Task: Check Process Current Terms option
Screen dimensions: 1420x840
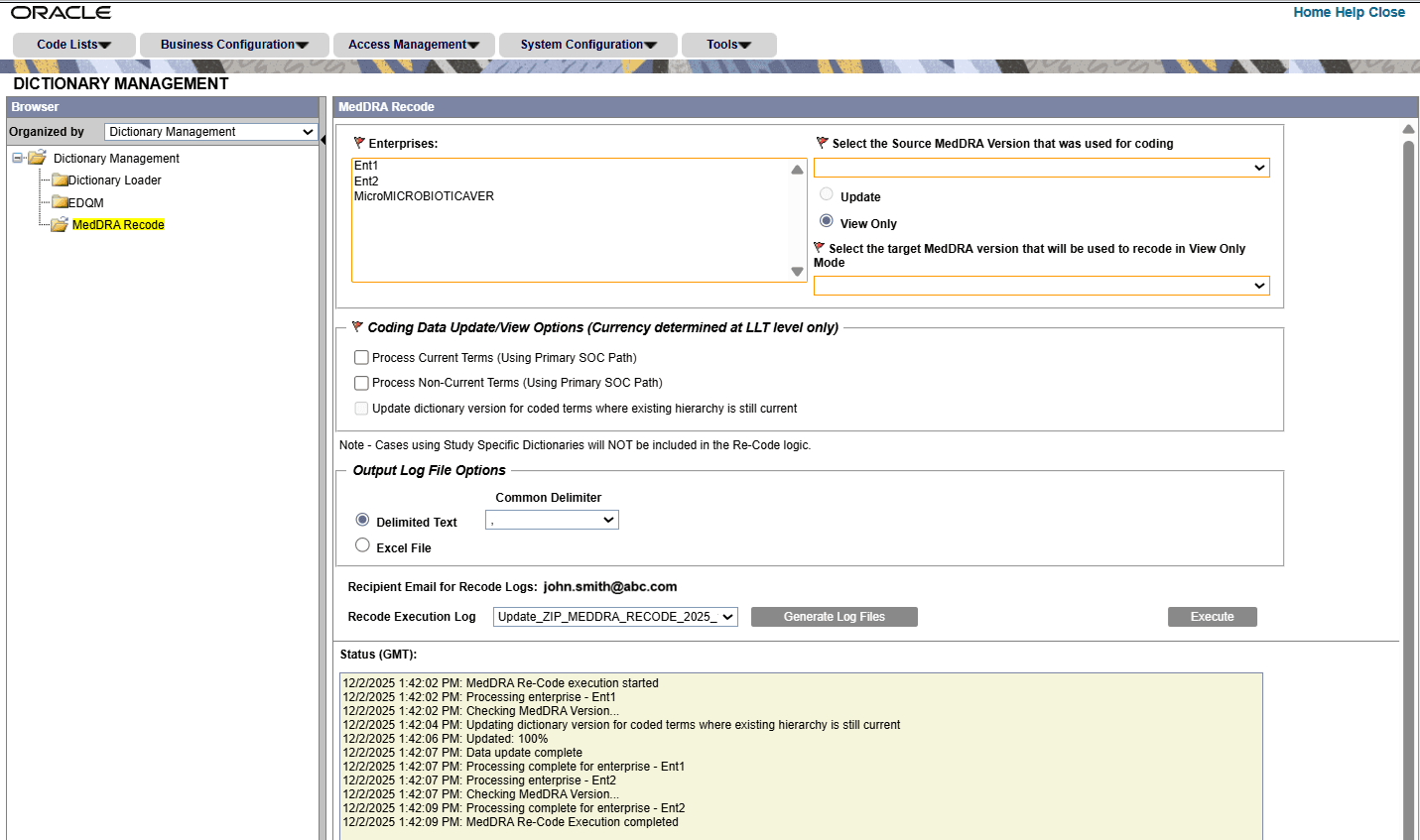Action: pyautogui.click(x=361, y=358)
